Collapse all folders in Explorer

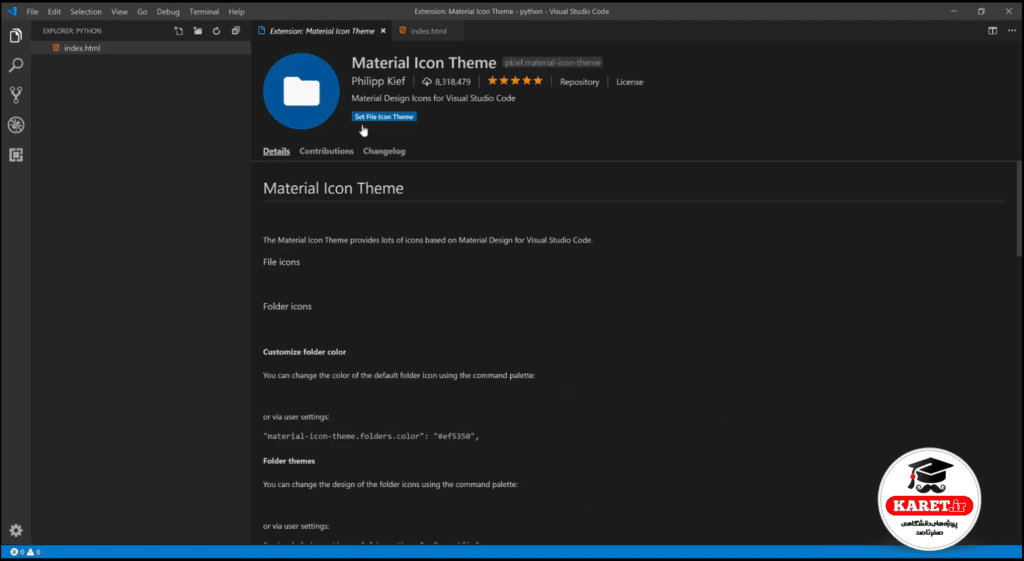[x=236, y=31]
